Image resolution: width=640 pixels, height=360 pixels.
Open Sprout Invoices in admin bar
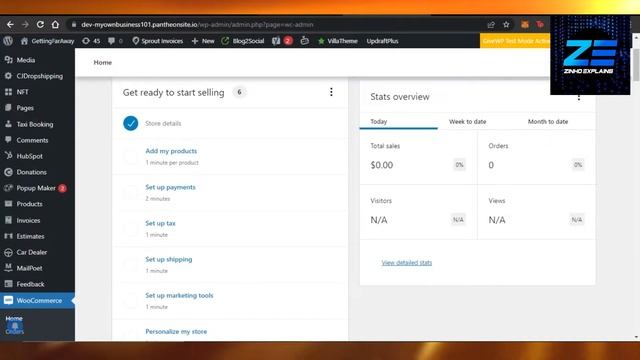coord(158,41)
